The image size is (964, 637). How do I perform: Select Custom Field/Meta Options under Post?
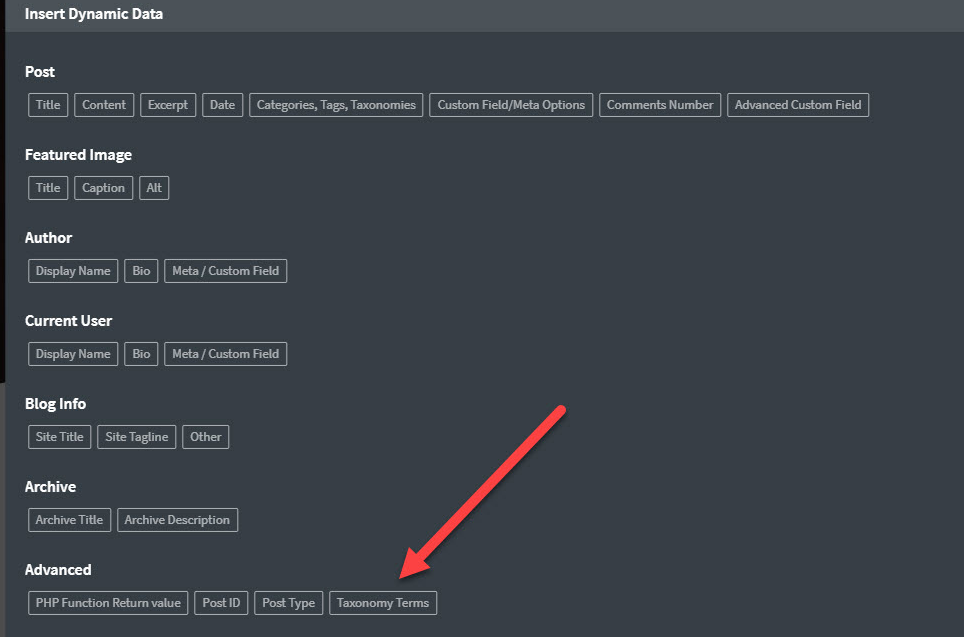pyautogui.click(x=511, y=105)
